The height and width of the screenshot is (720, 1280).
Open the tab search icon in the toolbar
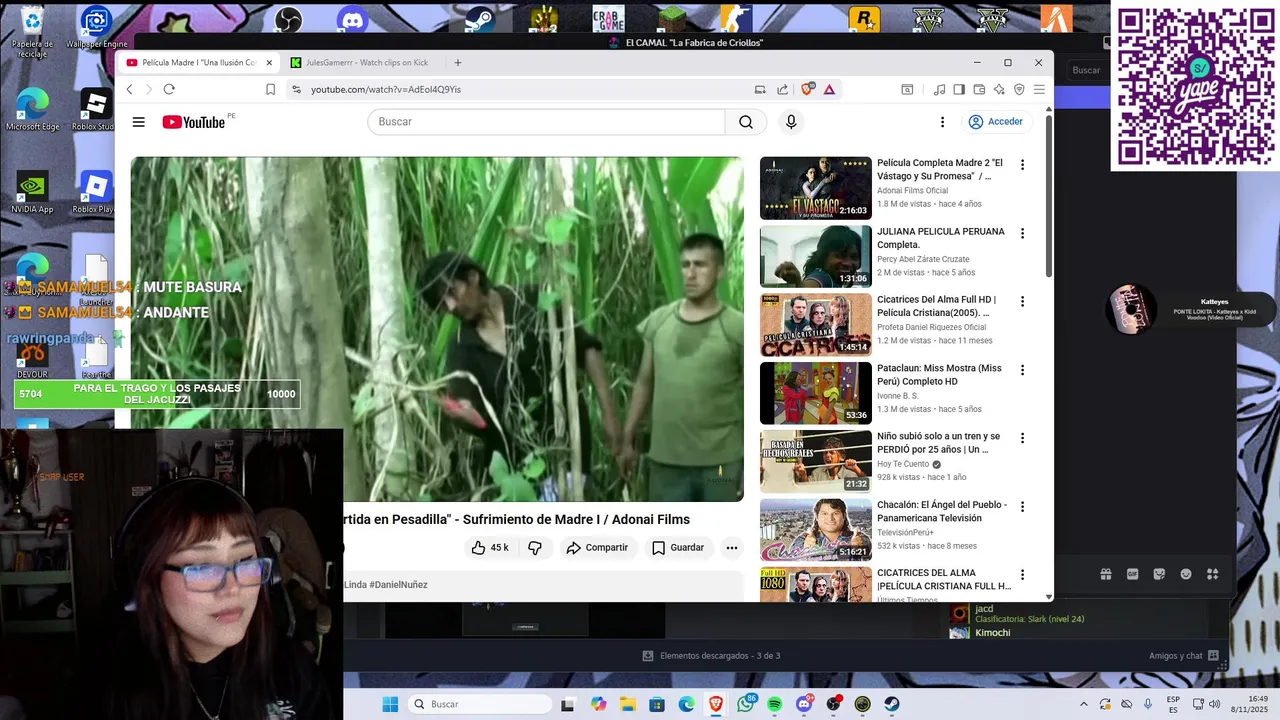coord(907,89)
